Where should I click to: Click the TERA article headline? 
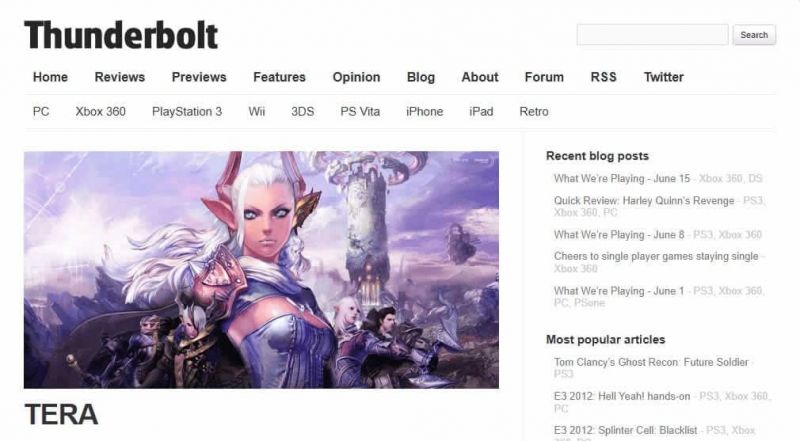point(61,414)
